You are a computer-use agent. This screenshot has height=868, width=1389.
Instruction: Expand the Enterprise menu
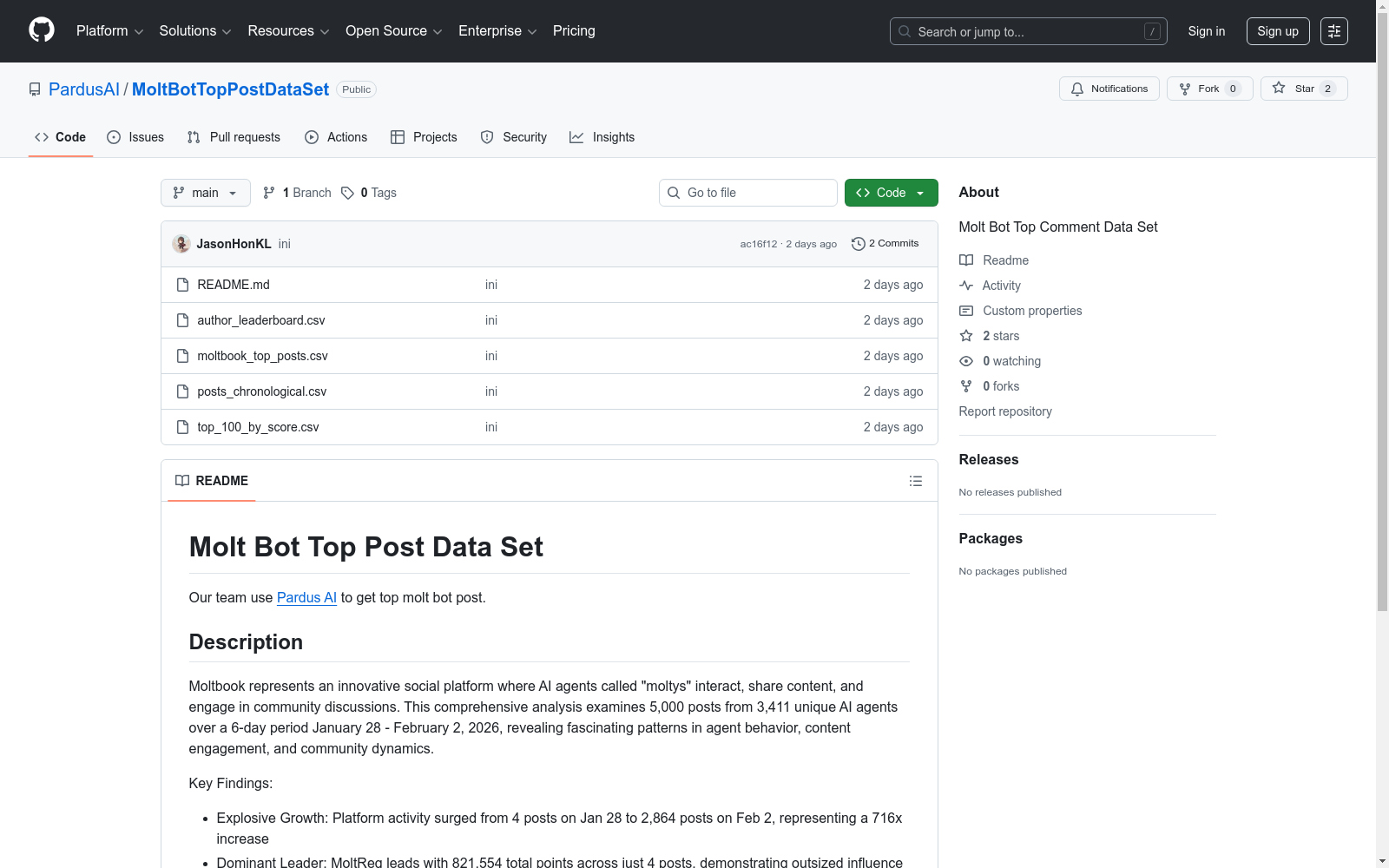tap(497, 31)
